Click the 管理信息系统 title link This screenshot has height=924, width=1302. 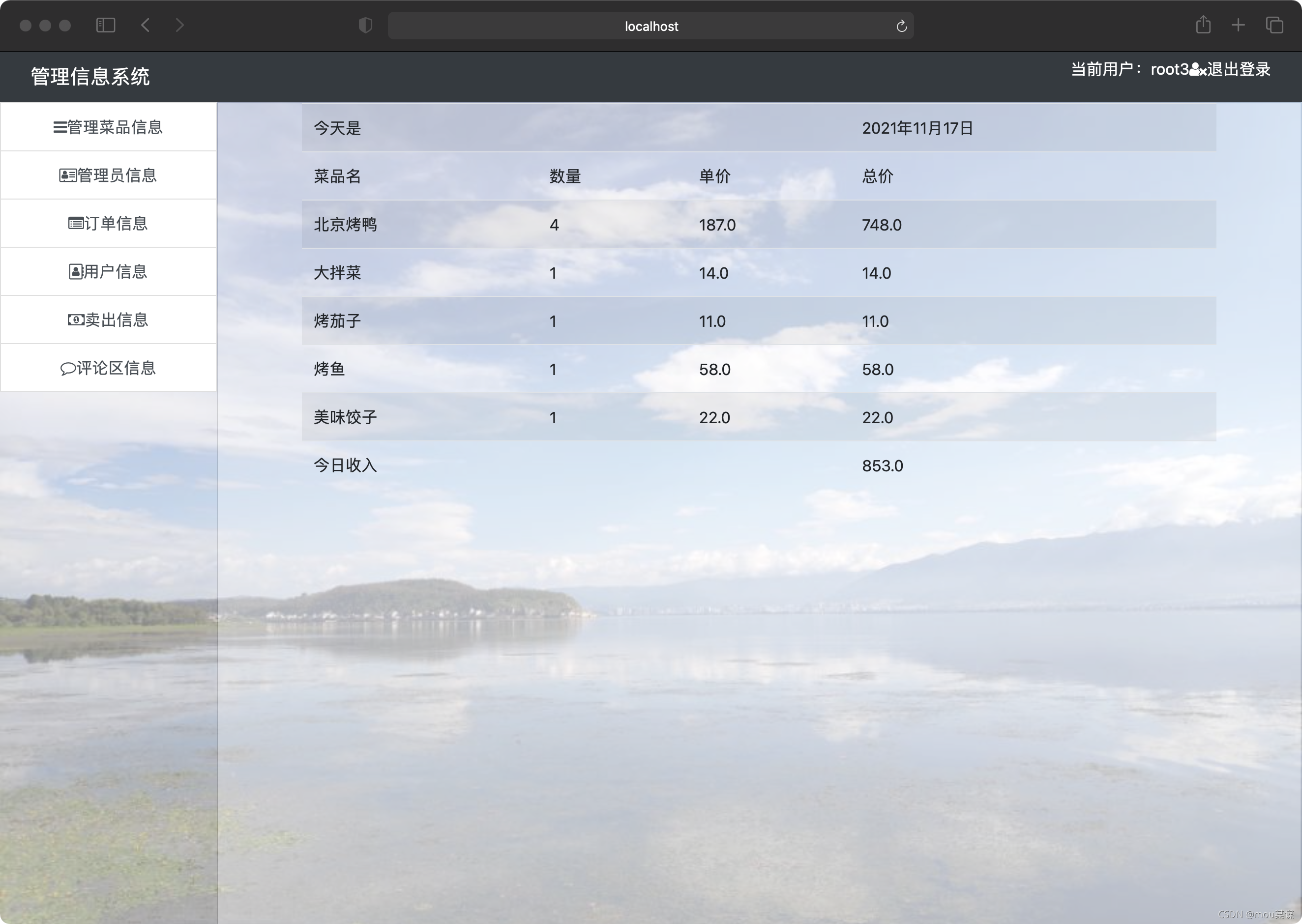point(90,77)
